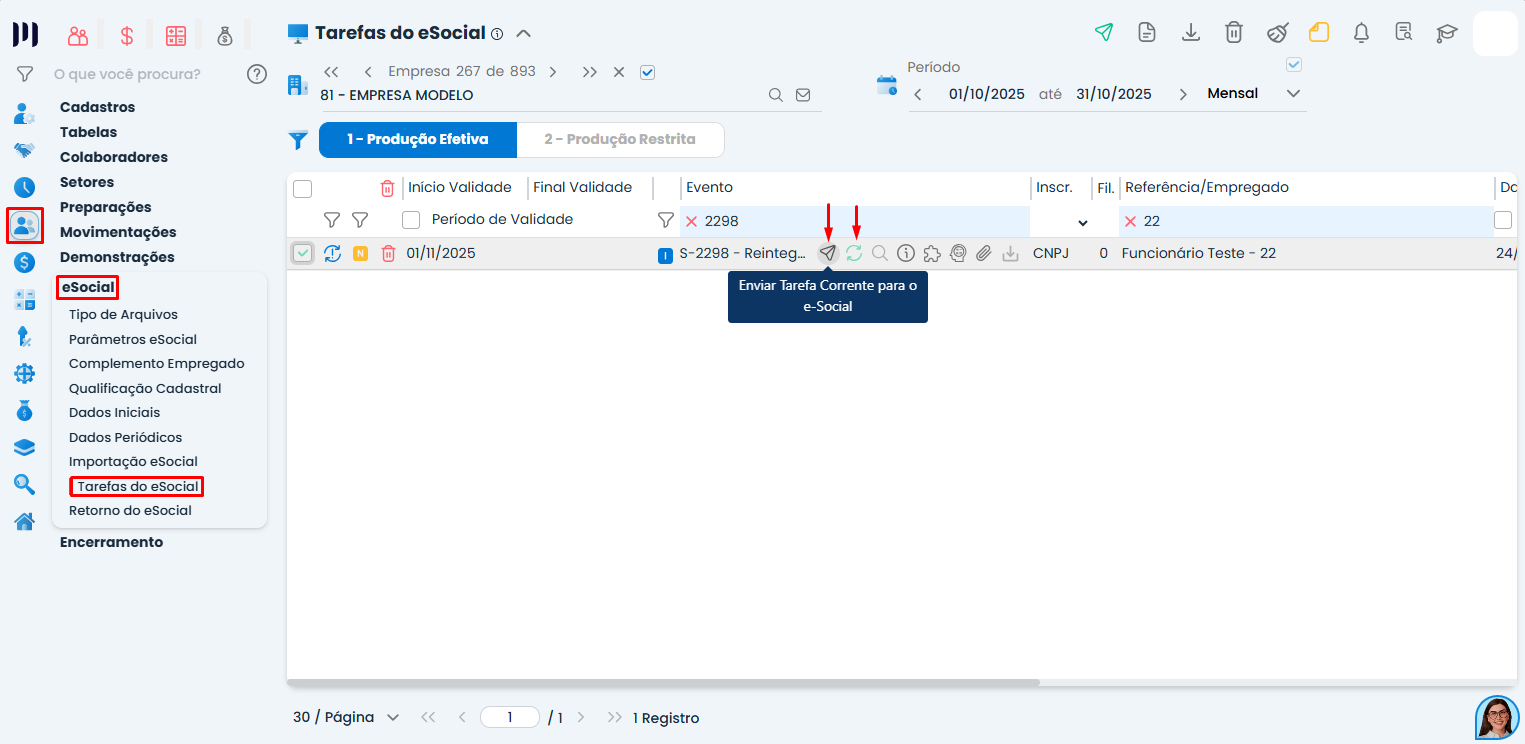Click the top toolbar trash delete icon
Image resolution: width=1525 pixels, height=744 pixels.
(1234, 33)
